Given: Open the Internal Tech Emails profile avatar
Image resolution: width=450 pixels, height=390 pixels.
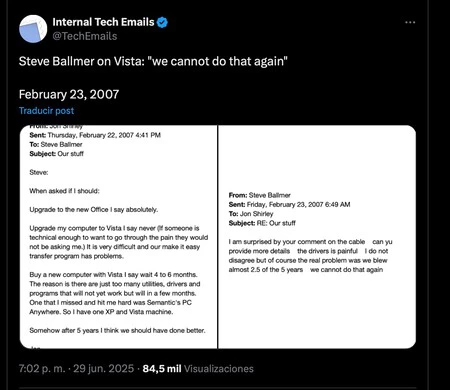Looking at the screenshot, I should point(33,29).
